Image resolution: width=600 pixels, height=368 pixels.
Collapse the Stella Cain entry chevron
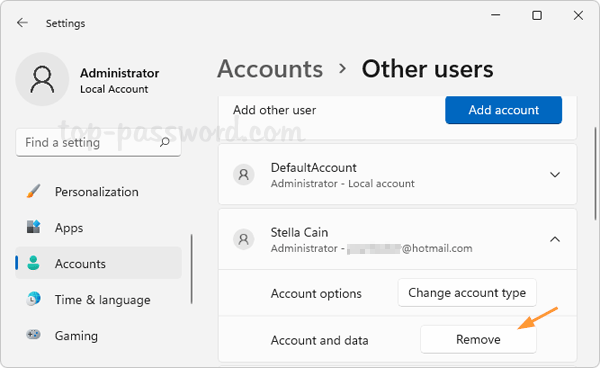pyautogui.click(x=555, y=239)
